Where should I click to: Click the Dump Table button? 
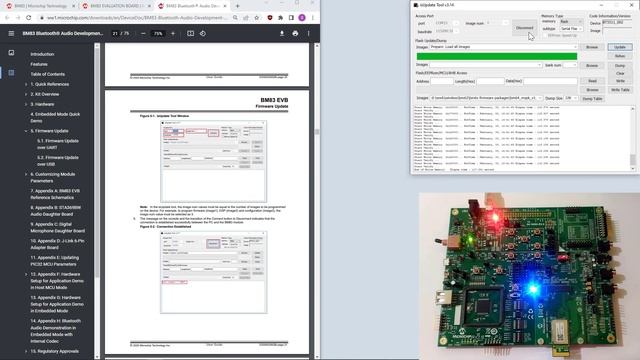[592, 98]
